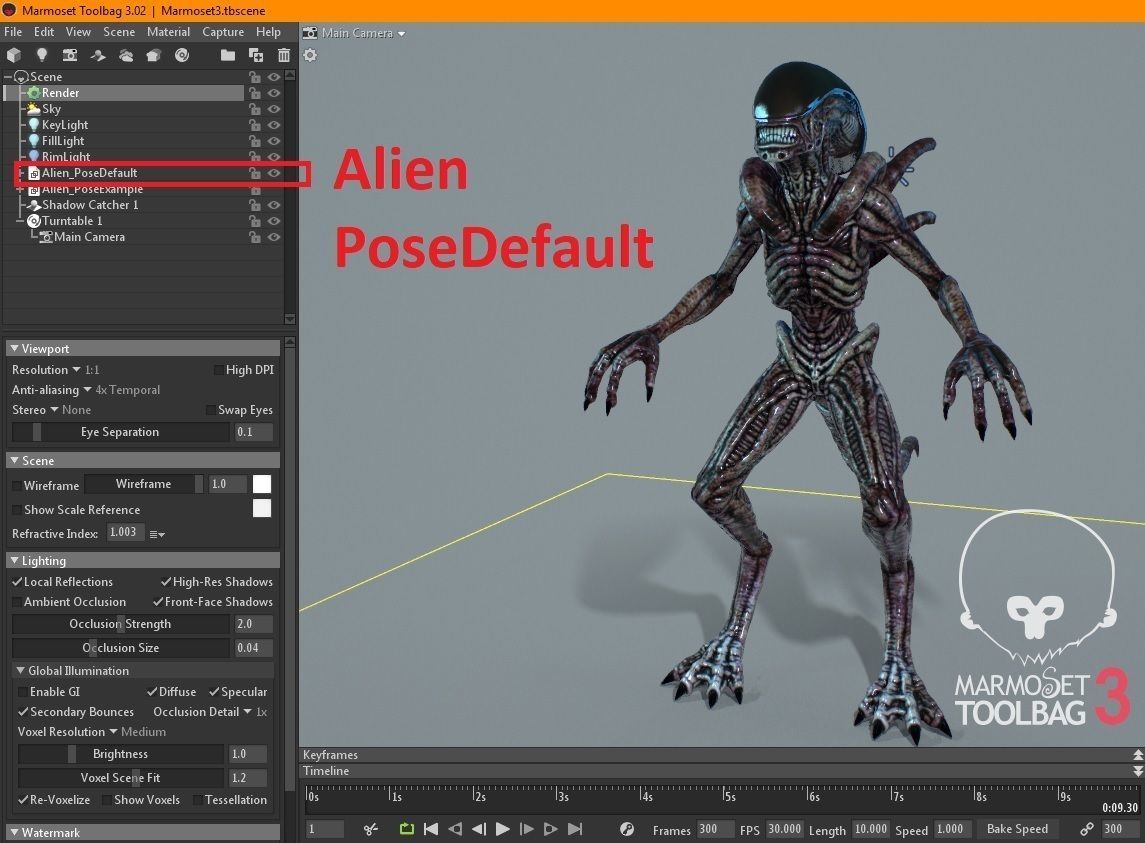
Task: Open the File menu
Action: 13,32
